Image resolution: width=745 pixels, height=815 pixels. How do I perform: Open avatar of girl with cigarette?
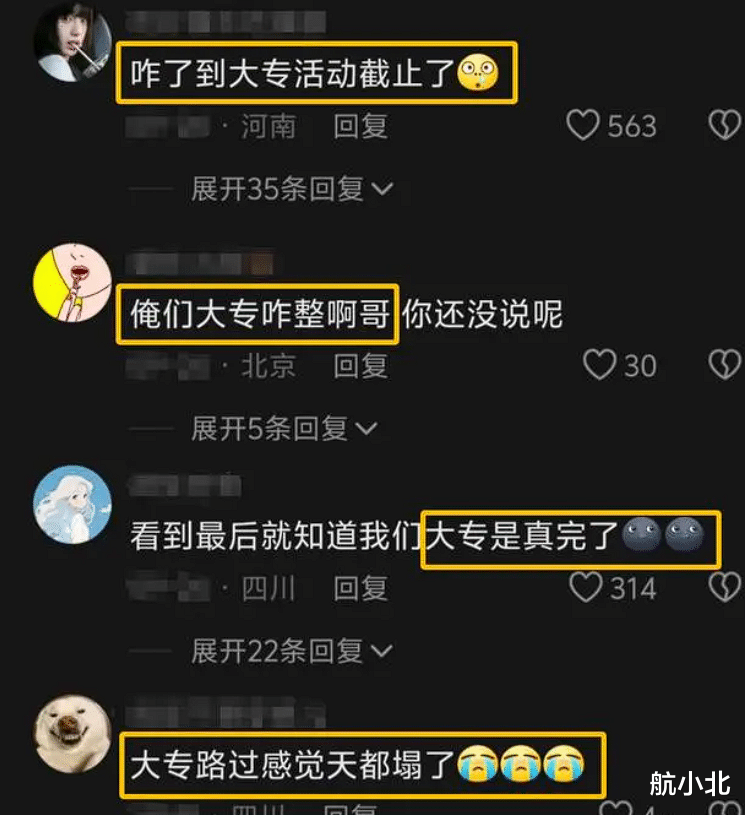coord(72,41)
